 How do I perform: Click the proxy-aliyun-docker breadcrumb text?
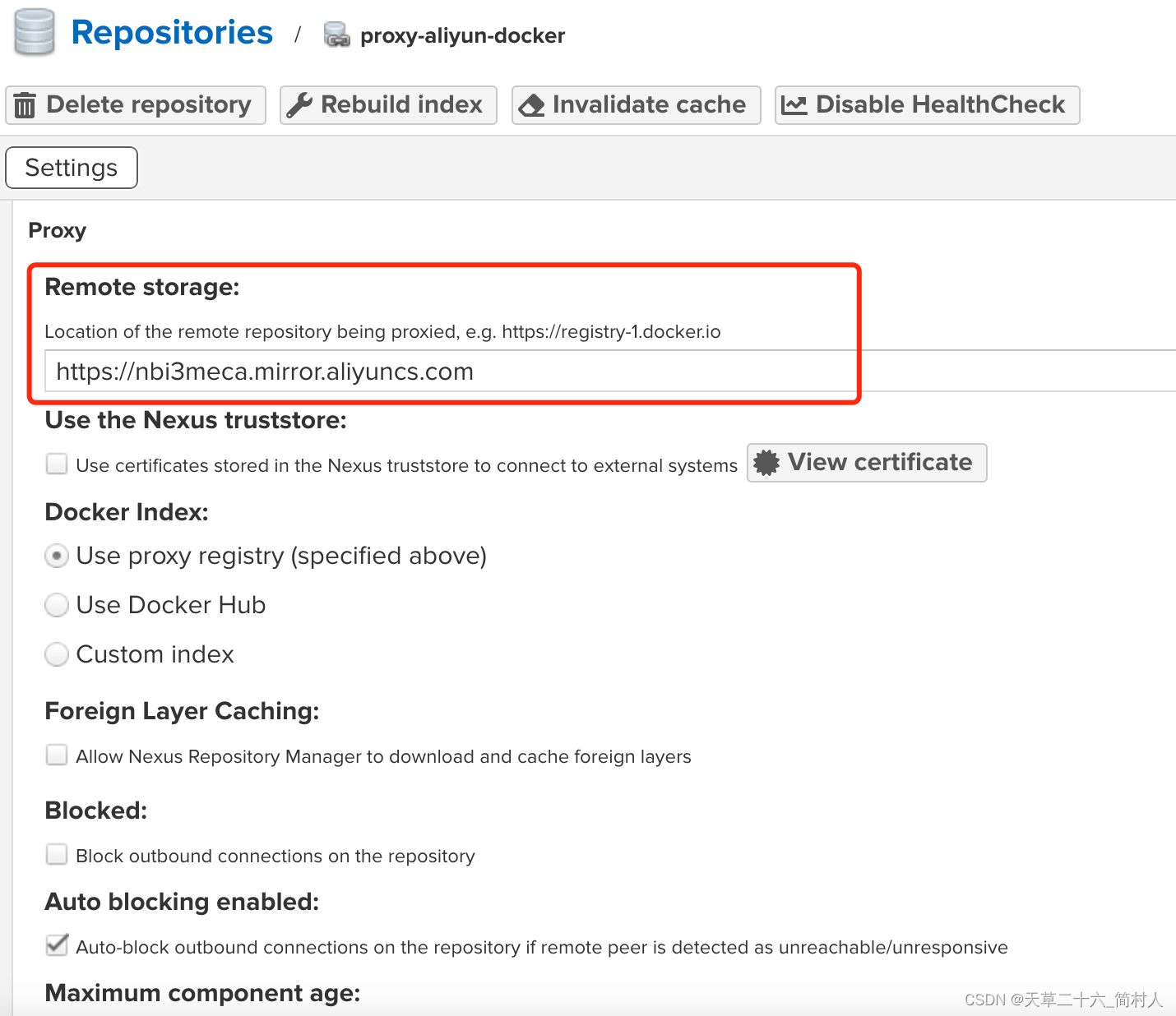click(463, 35)
